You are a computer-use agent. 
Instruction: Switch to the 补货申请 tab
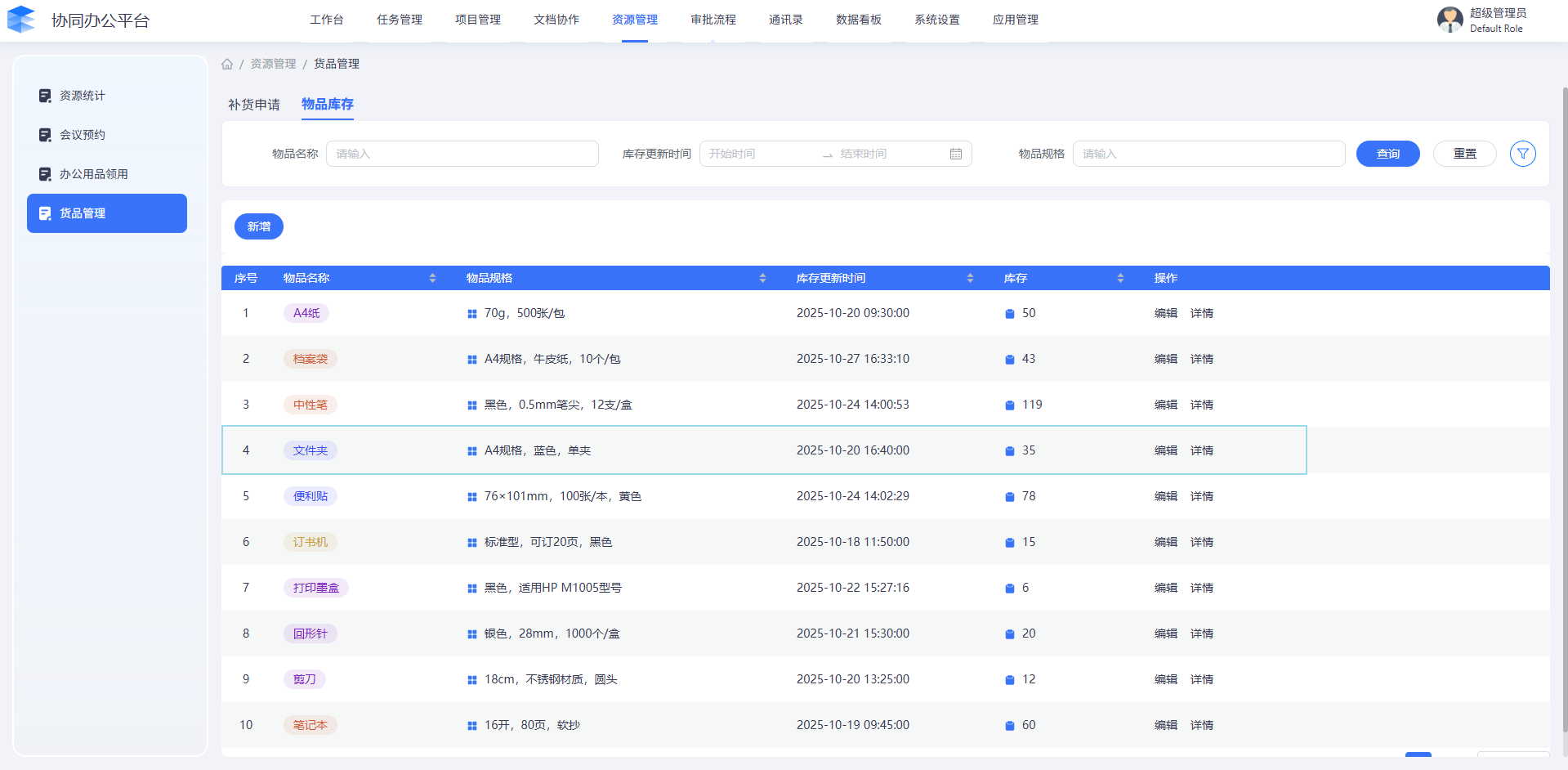pyautogui.click(x=253, y=105)
